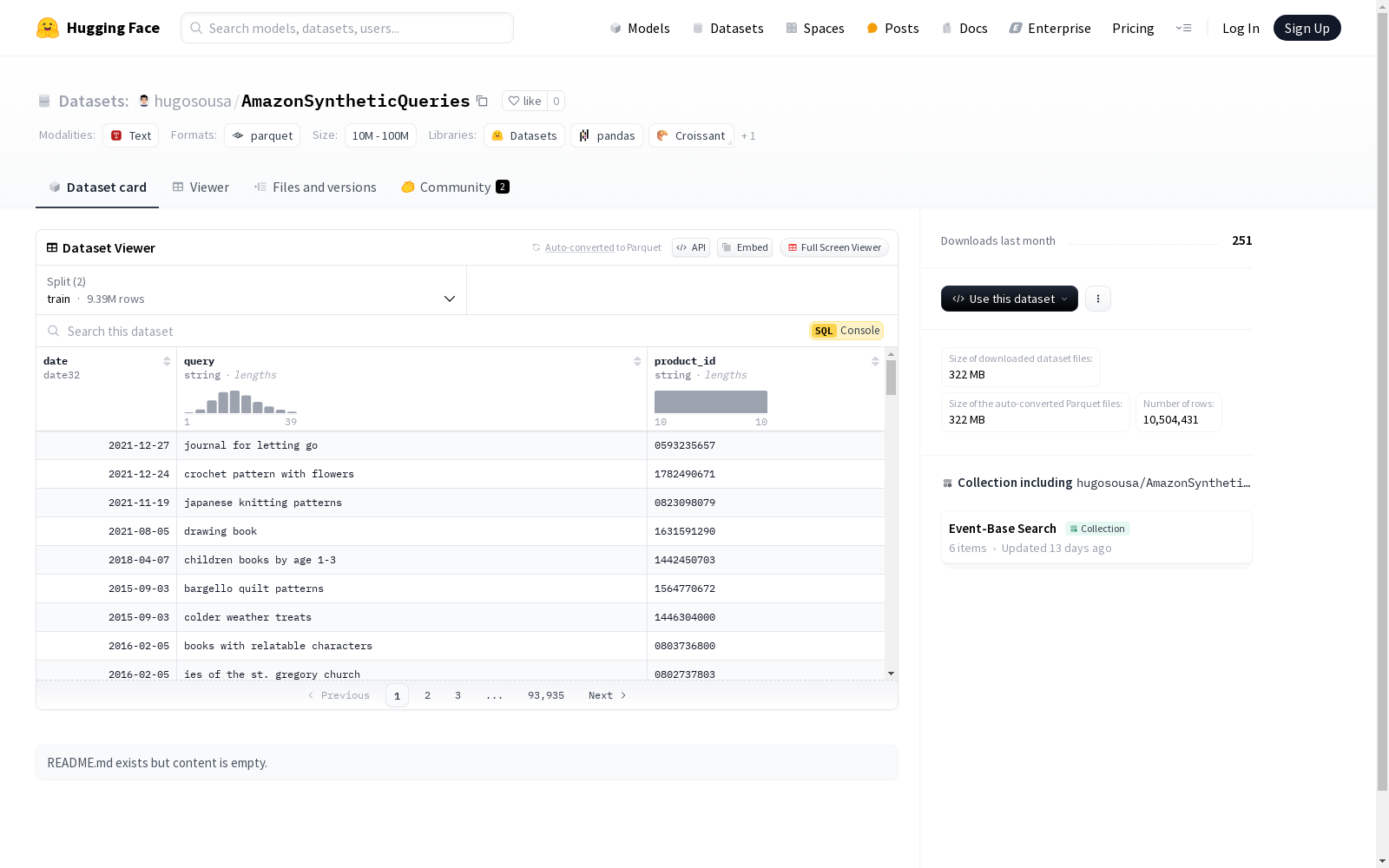The image size is (1389, 868).
Task: Select the 10M - 100M size tag
Action: pyautogui.click(x=380, y=135)
